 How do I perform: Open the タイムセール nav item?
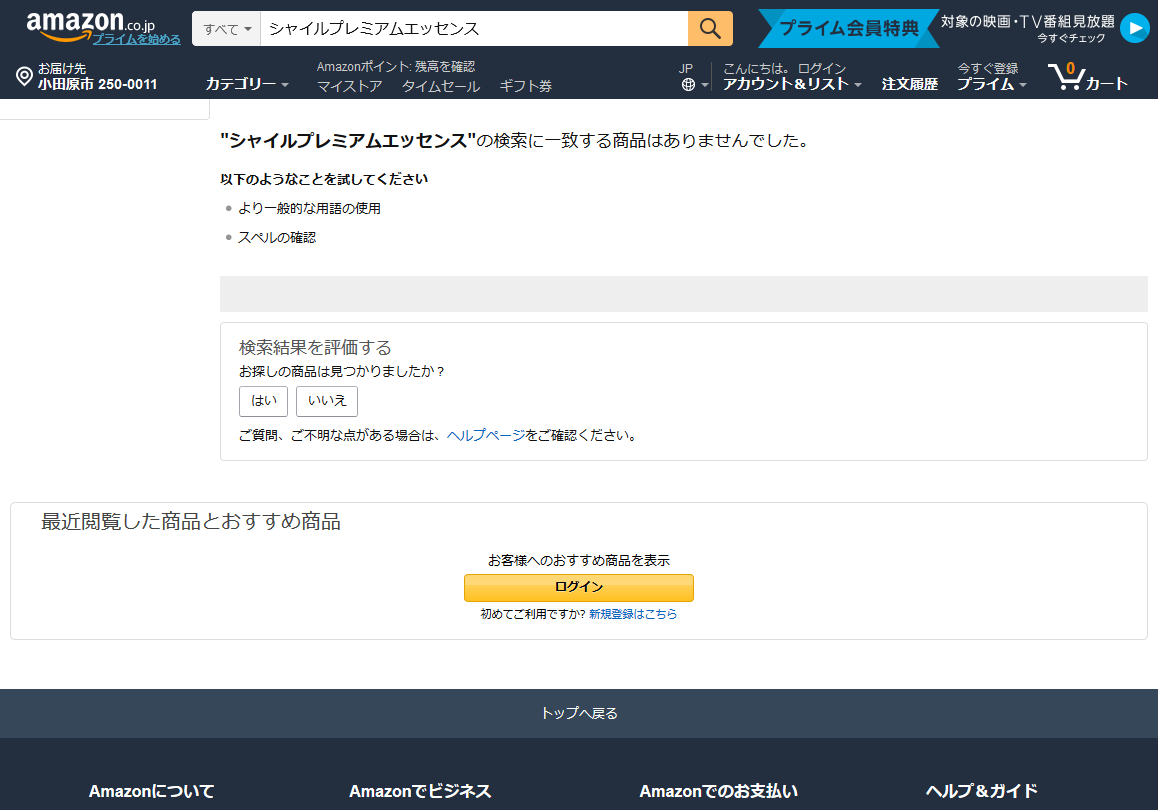click(441, 86)
